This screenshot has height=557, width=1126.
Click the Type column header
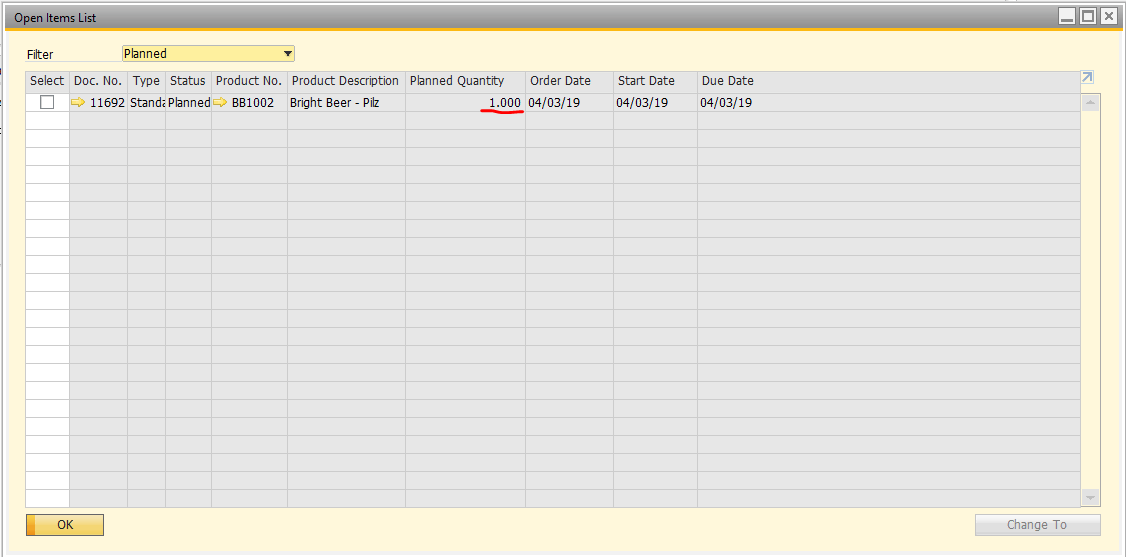[146, 81]
